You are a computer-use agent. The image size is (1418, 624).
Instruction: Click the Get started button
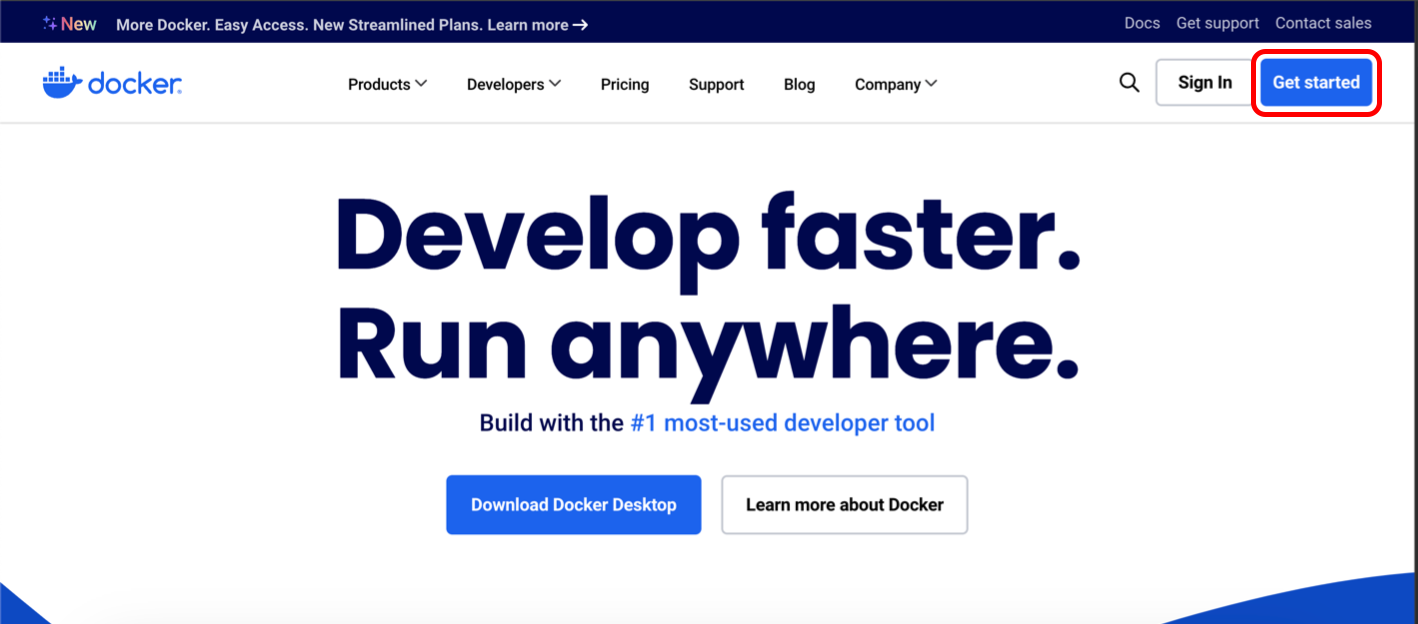1316,82
